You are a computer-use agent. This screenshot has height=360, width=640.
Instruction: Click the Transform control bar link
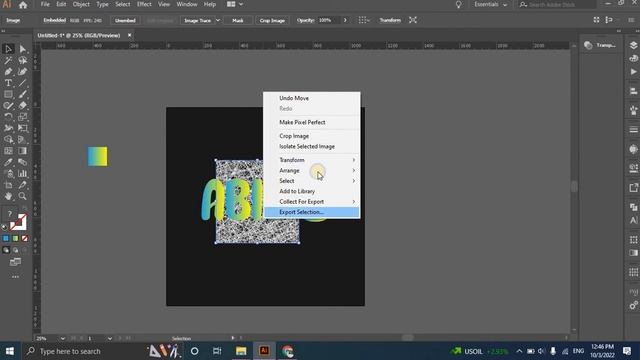click(x=390, y=20)
